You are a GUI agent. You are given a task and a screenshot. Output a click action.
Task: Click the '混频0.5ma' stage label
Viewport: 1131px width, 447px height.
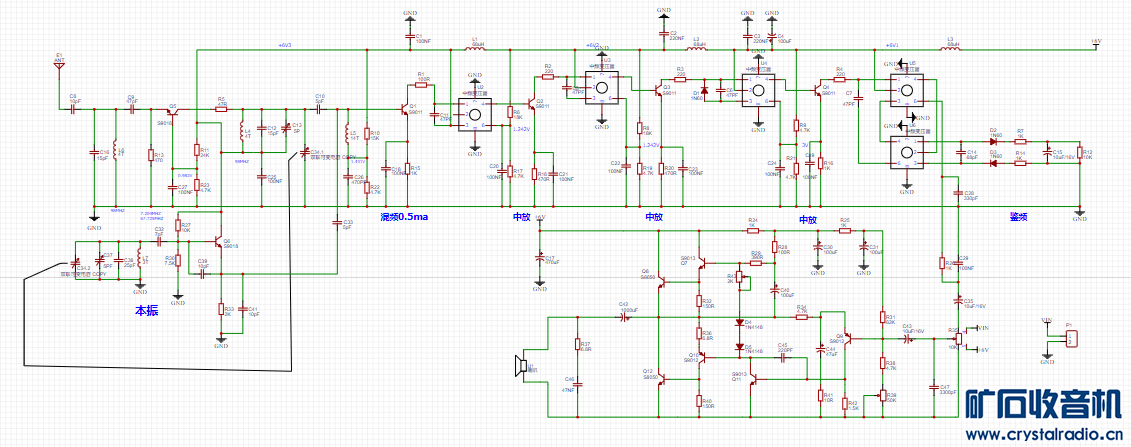pos(405,217)
